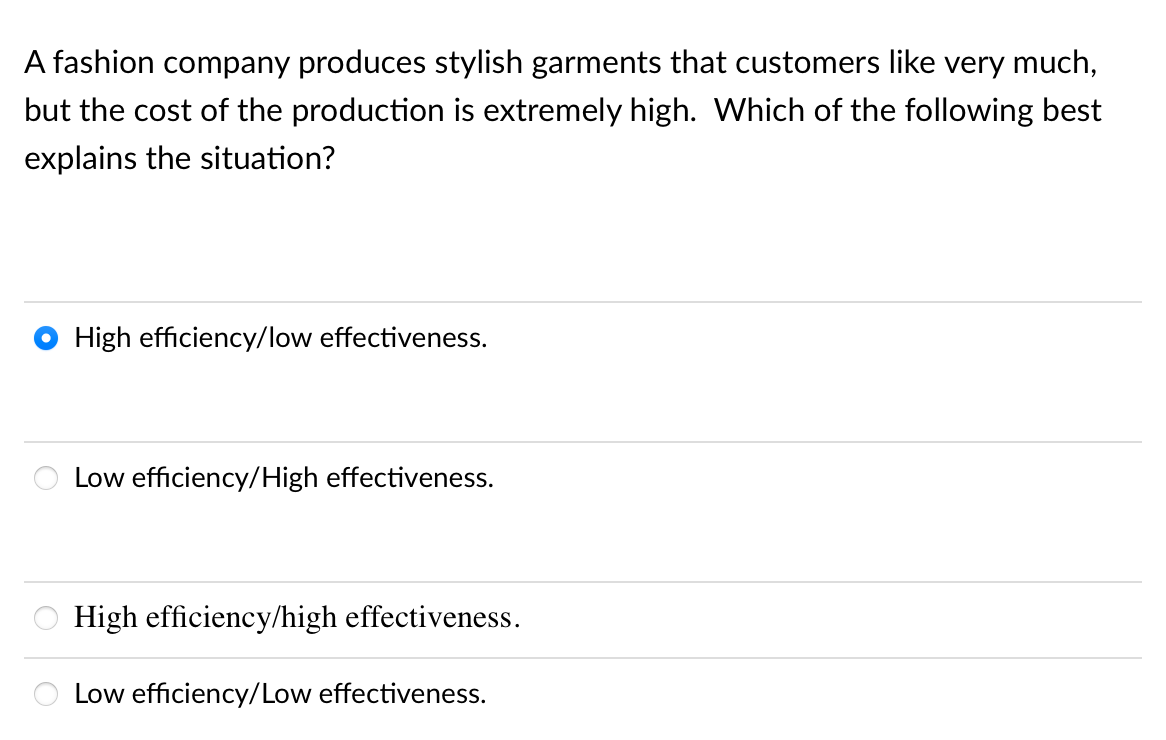Click the Low efficiency/Low effectiveness label

pos(280,693)
